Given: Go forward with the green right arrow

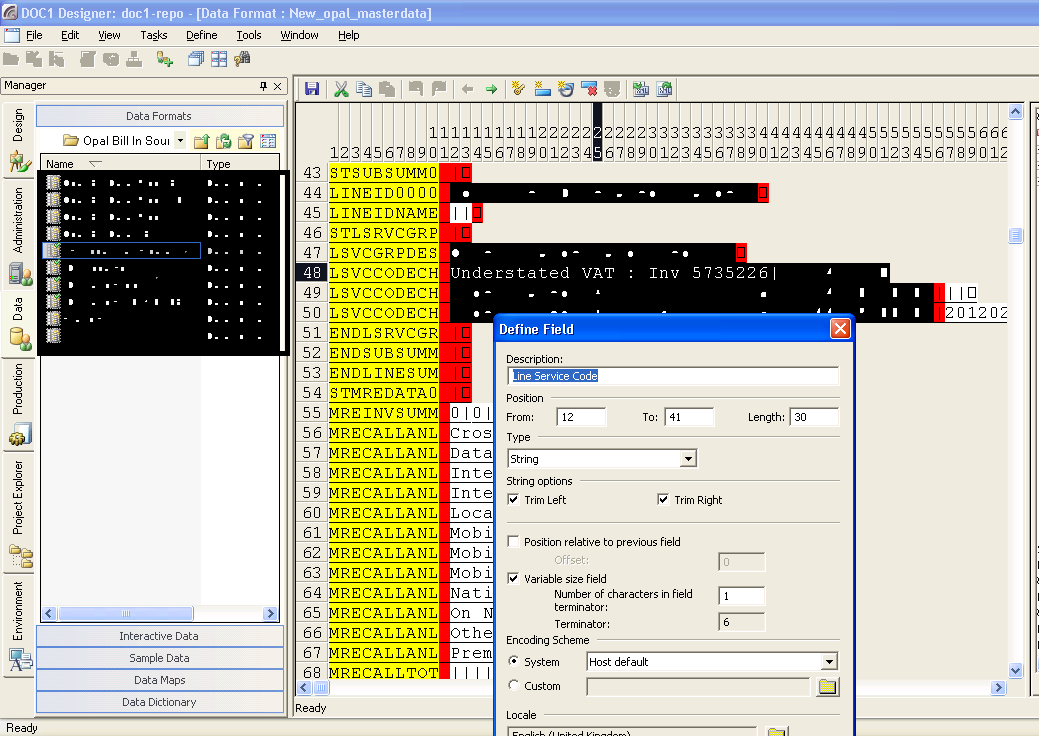Looking at the screenshot, I should [491, 89].
